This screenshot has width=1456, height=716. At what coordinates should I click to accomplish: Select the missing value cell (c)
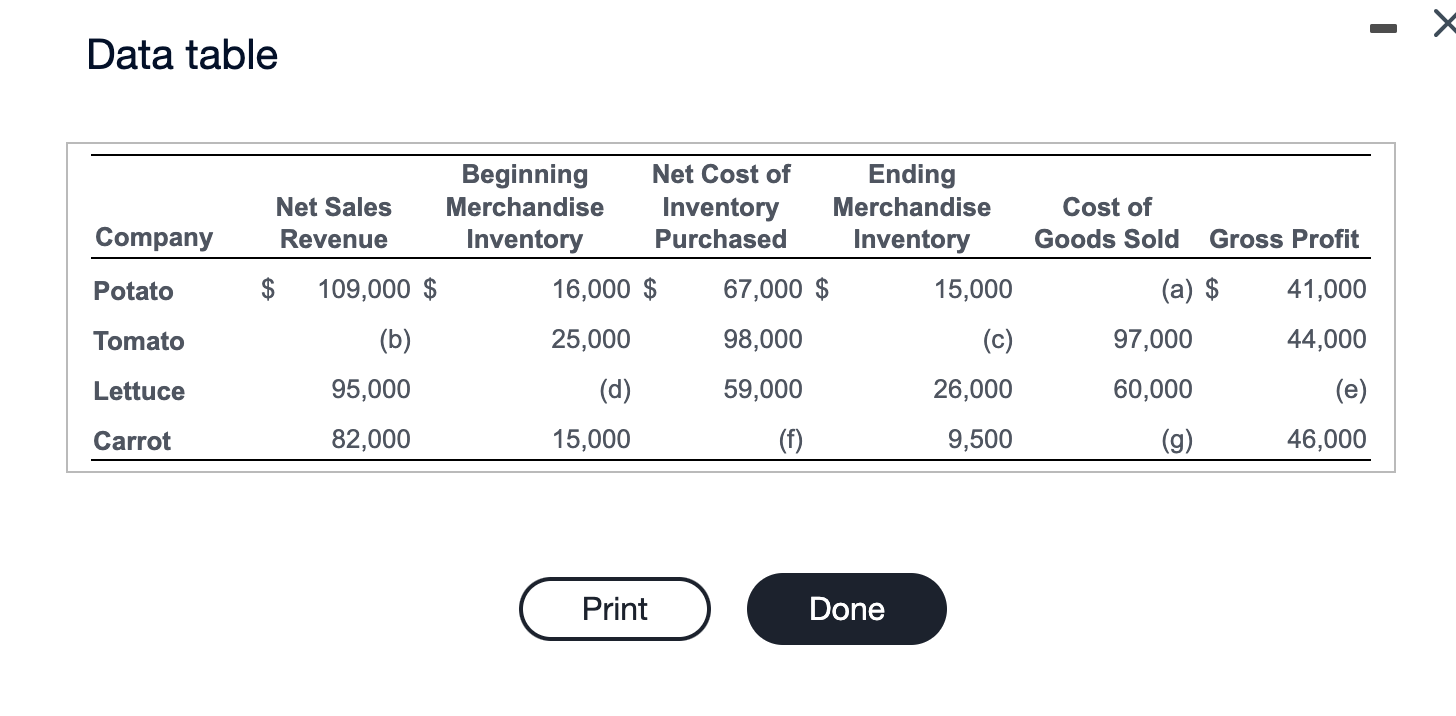coord(998,340)
